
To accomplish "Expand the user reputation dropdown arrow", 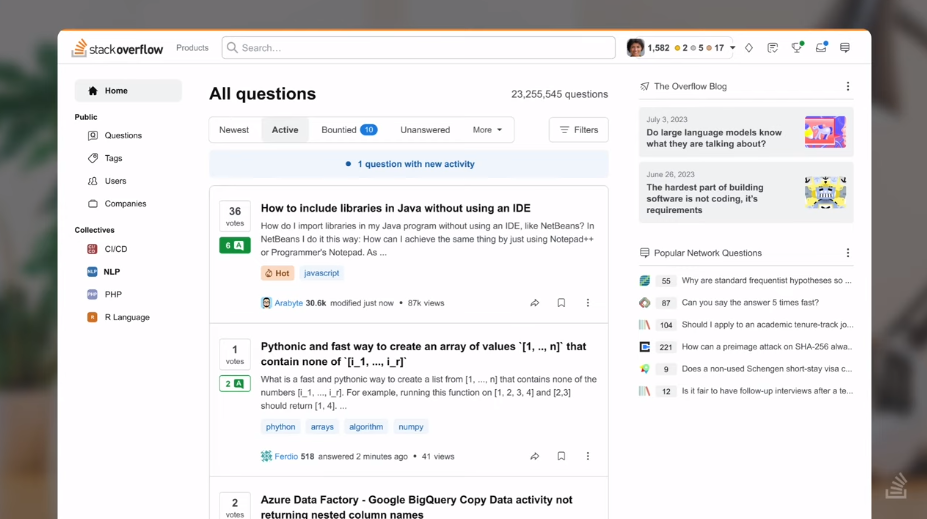I will (732, 48).
